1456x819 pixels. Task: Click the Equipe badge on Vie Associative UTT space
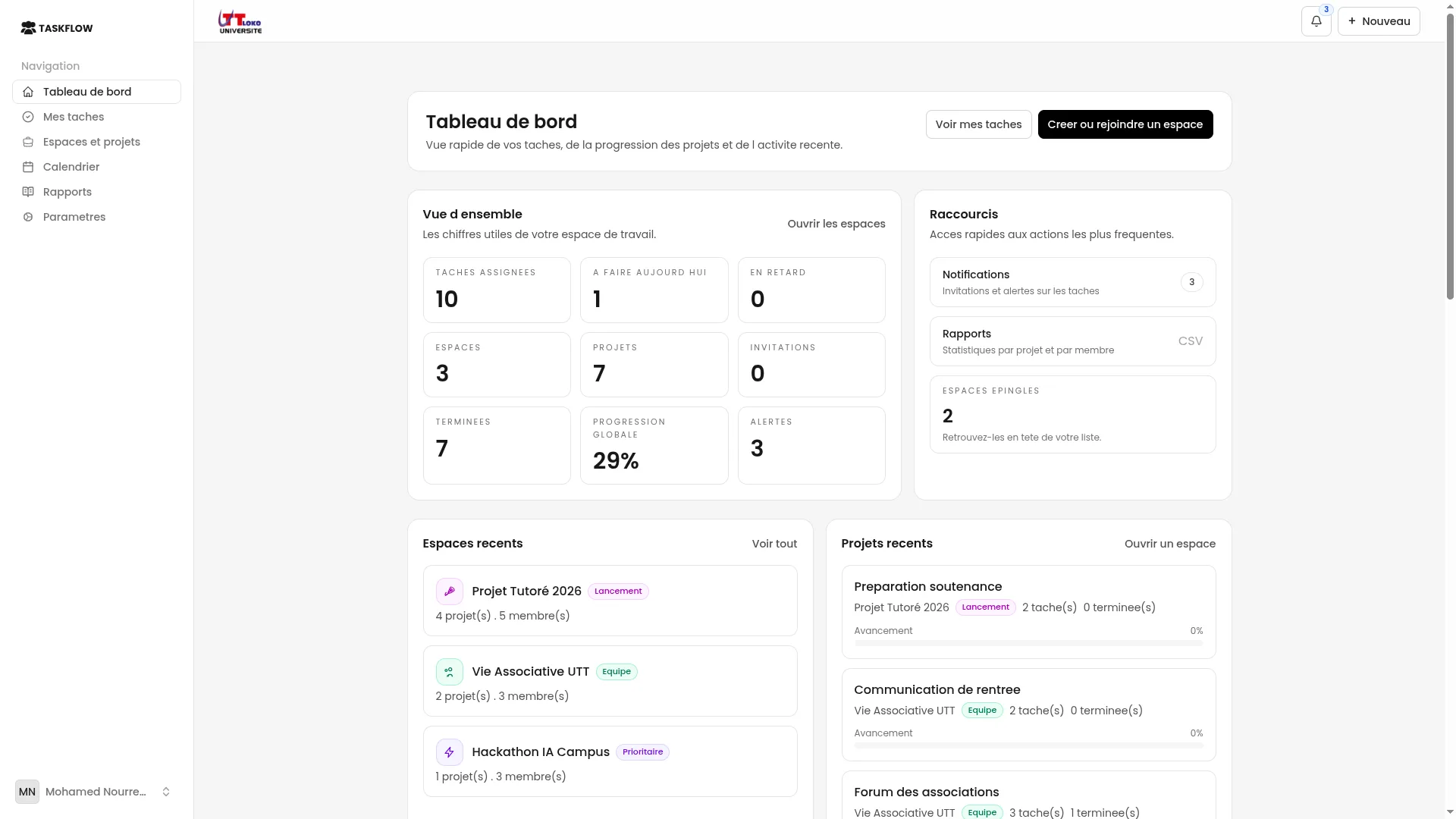tap(617, 672)
